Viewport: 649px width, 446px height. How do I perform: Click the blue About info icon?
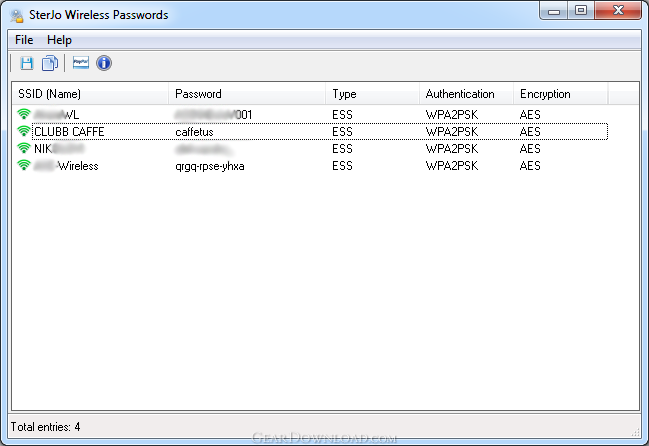tap(104, 63)
